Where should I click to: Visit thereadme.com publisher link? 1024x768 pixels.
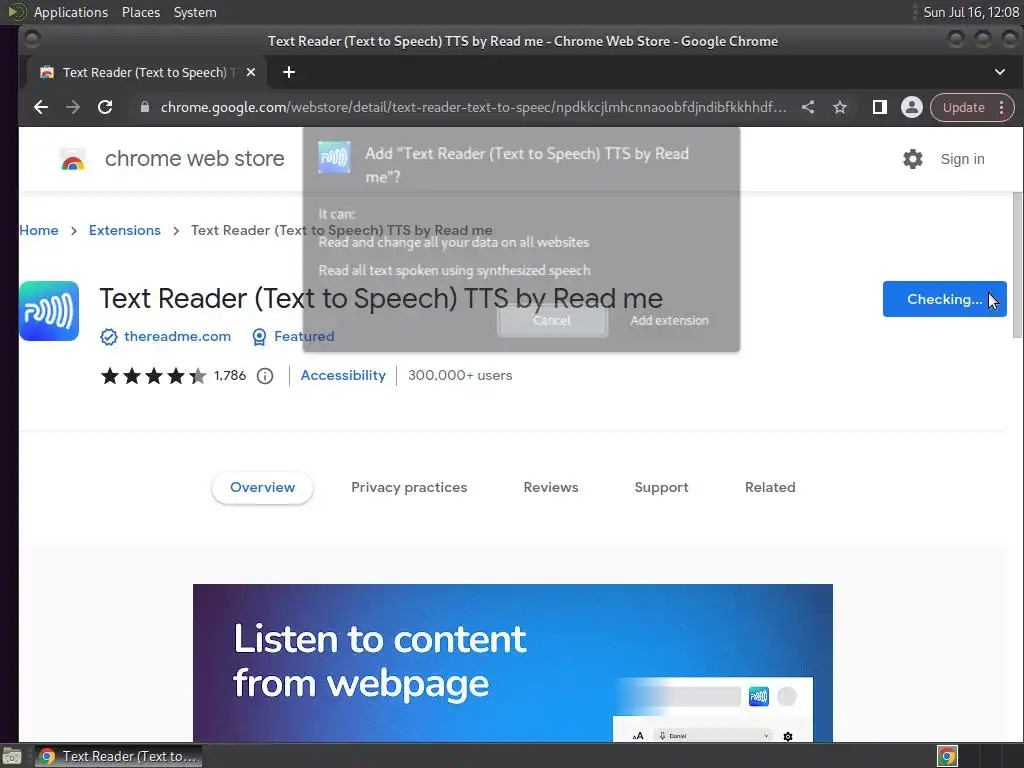[177, 336]
